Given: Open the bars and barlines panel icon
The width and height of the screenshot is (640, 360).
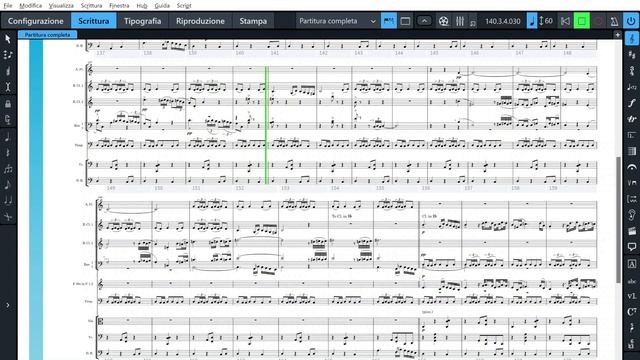Looking at the screenshot, I should pyautogui.click(x=631, y=151).
